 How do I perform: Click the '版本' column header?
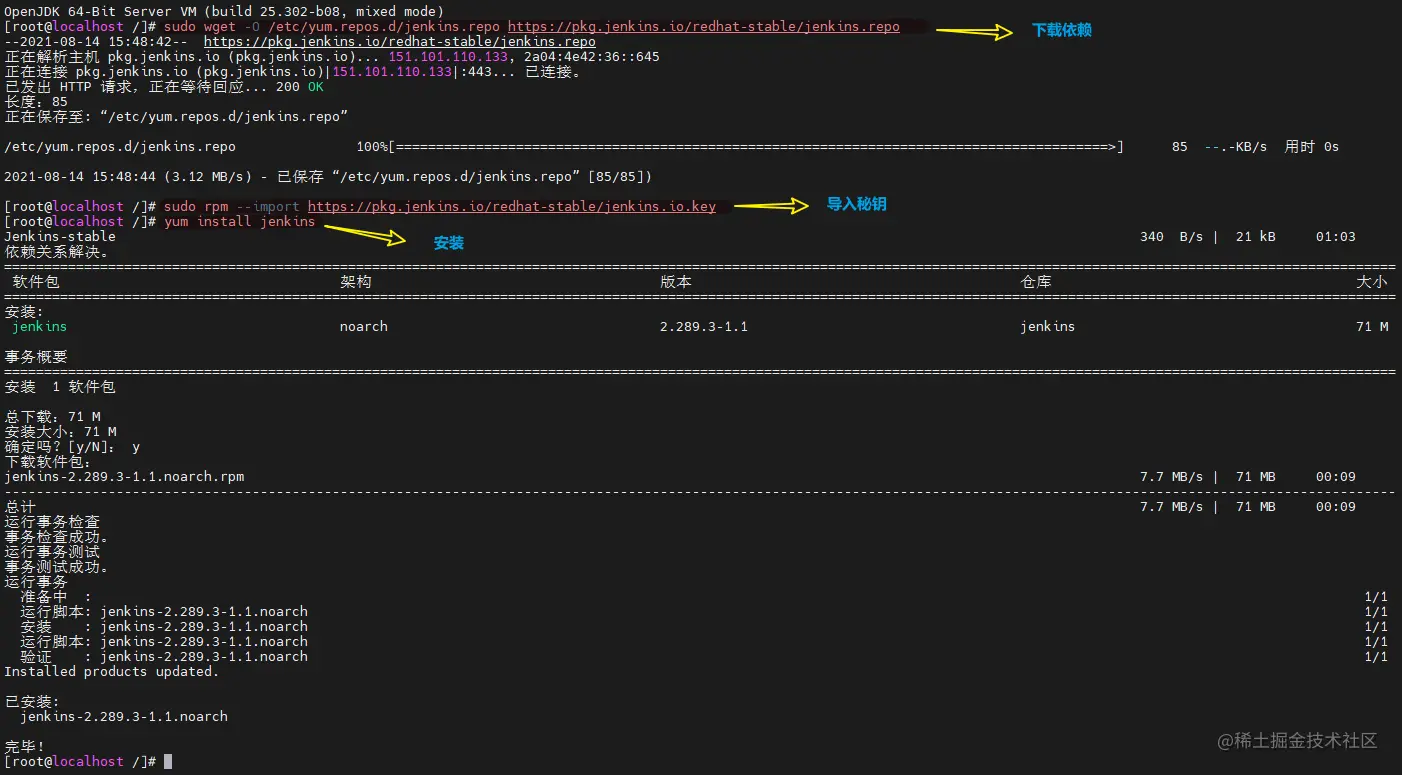(x=676, y=282)
